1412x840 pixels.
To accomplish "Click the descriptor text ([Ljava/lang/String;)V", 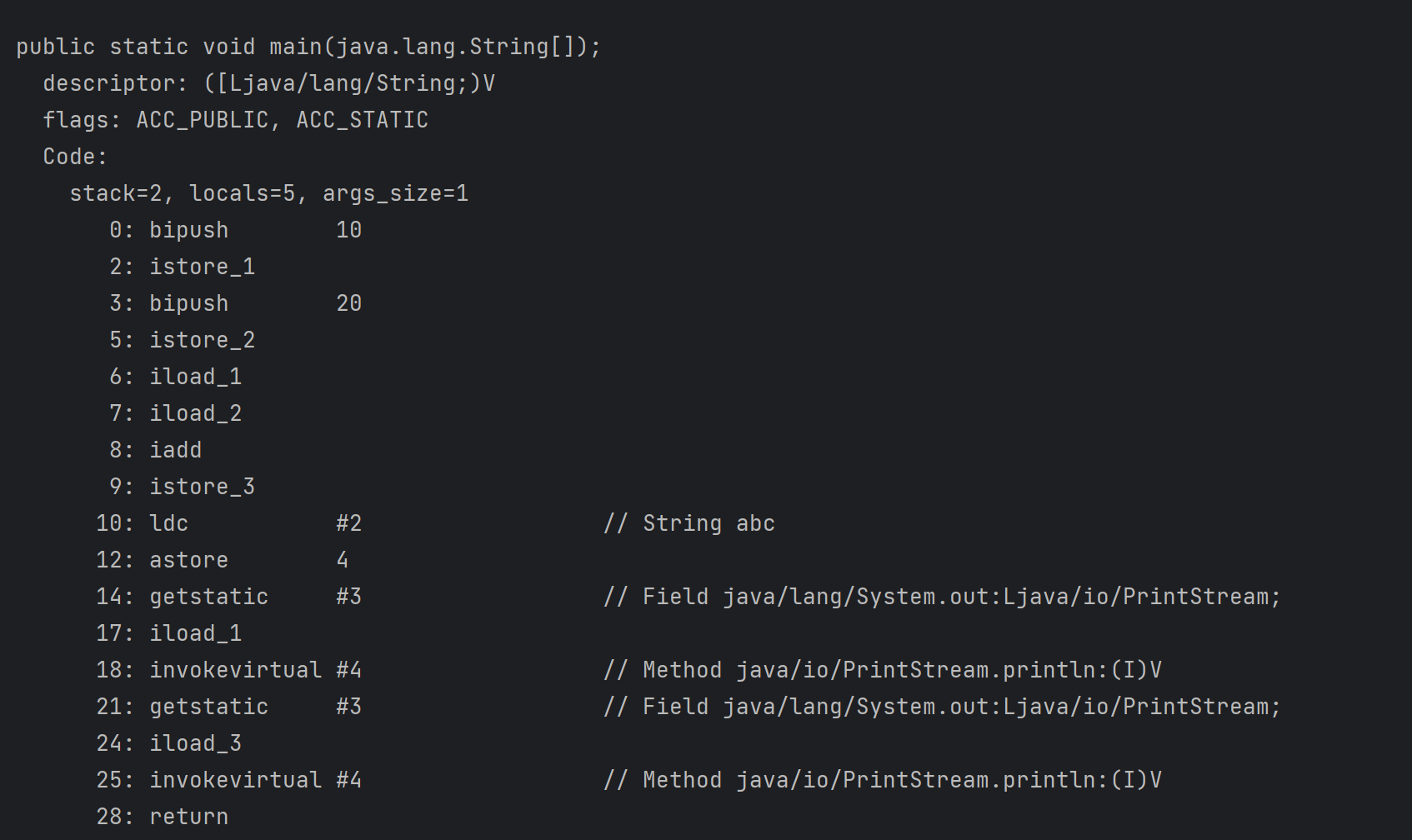I will 349,83.
